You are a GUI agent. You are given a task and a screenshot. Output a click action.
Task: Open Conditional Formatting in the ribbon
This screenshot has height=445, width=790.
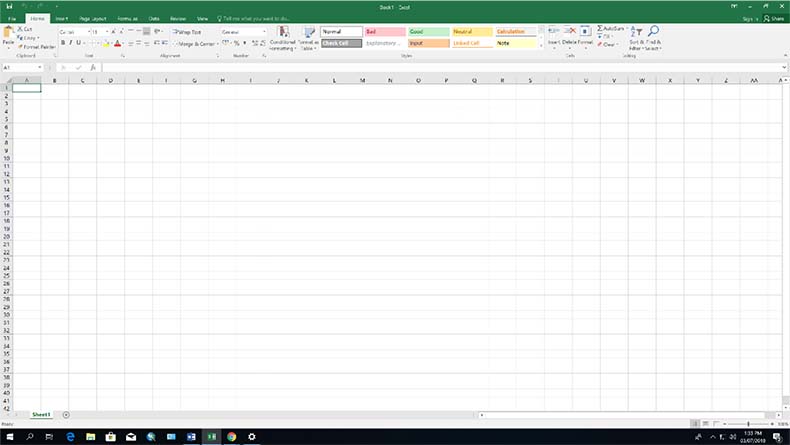(282, 38)
